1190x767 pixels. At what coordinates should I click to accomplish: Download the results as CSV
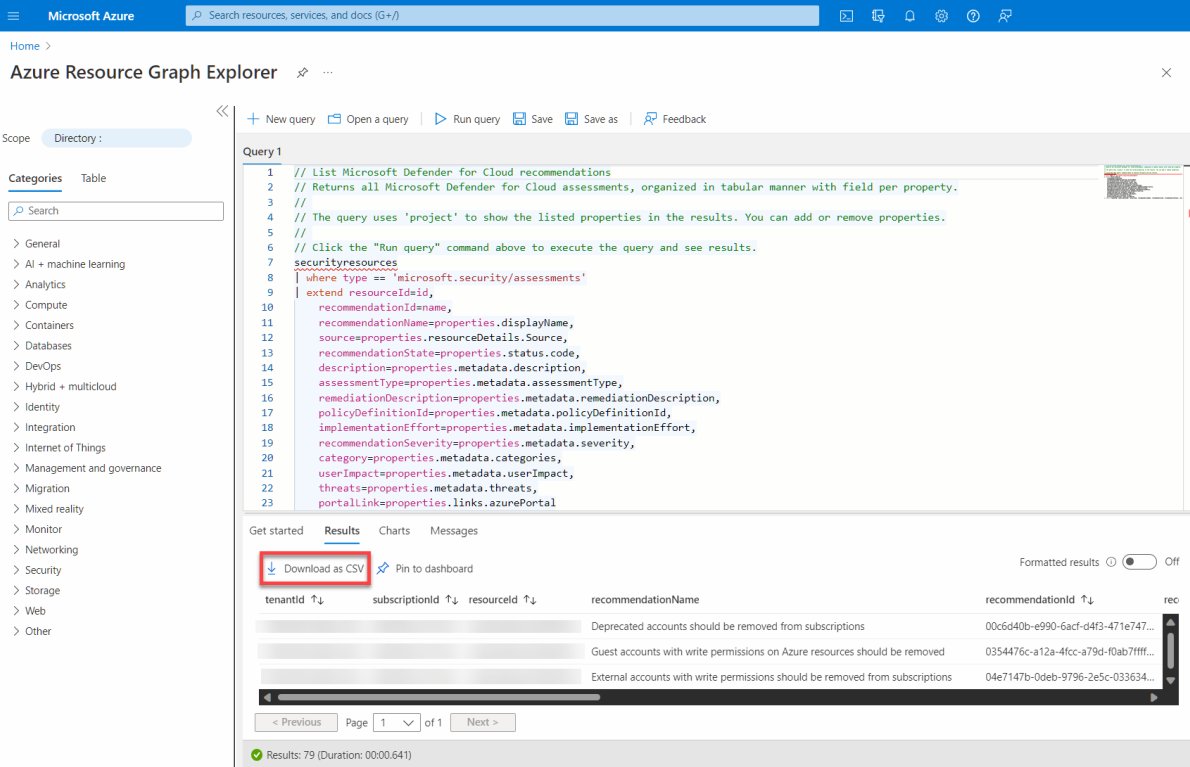click(x=315, y=569)
